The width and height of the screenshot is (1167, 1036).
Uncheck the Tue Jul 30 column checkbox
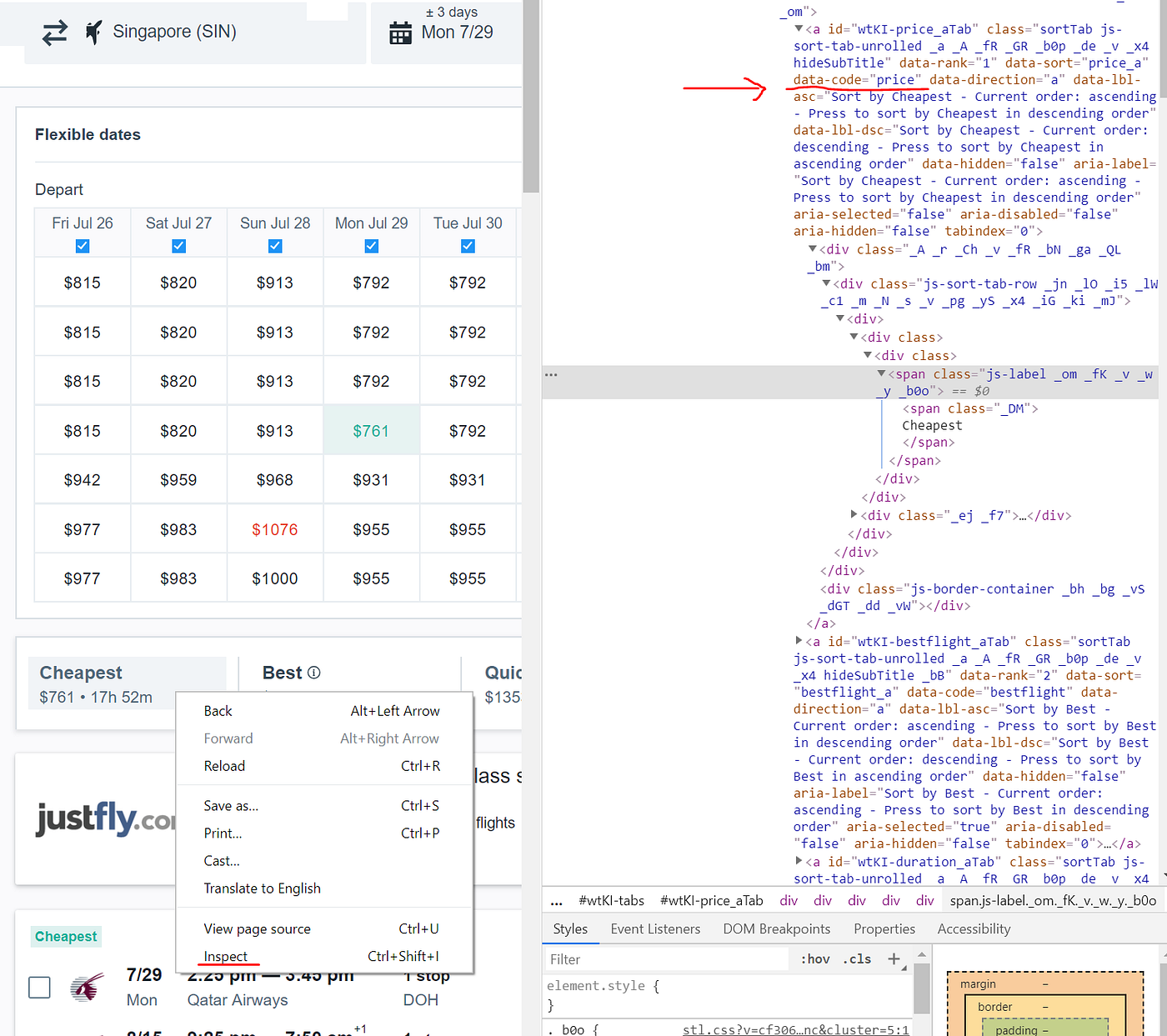coord(468,246)
